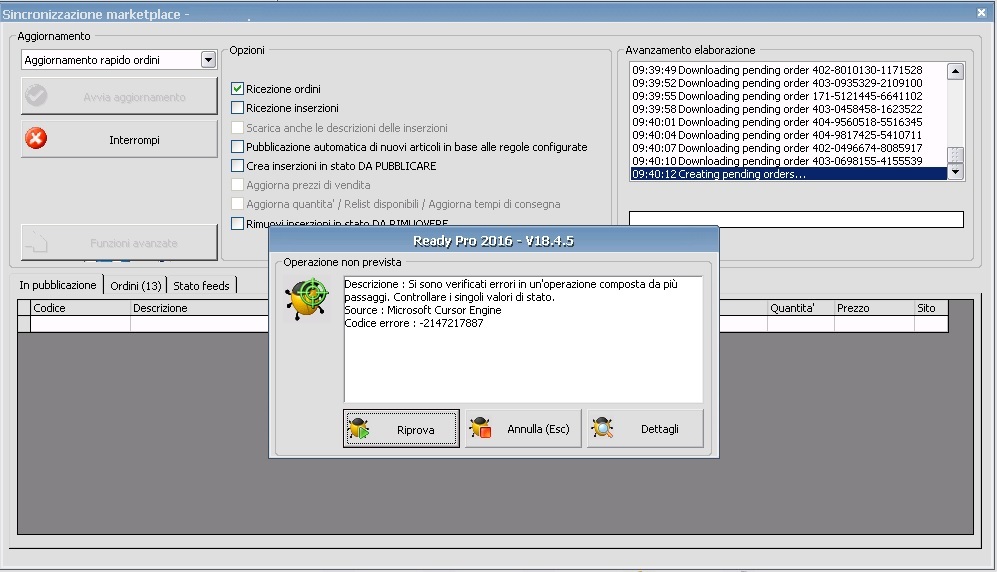Screen dimensions: 997x572
Task: Click the Quantita' column header
Action: point(800,308)
